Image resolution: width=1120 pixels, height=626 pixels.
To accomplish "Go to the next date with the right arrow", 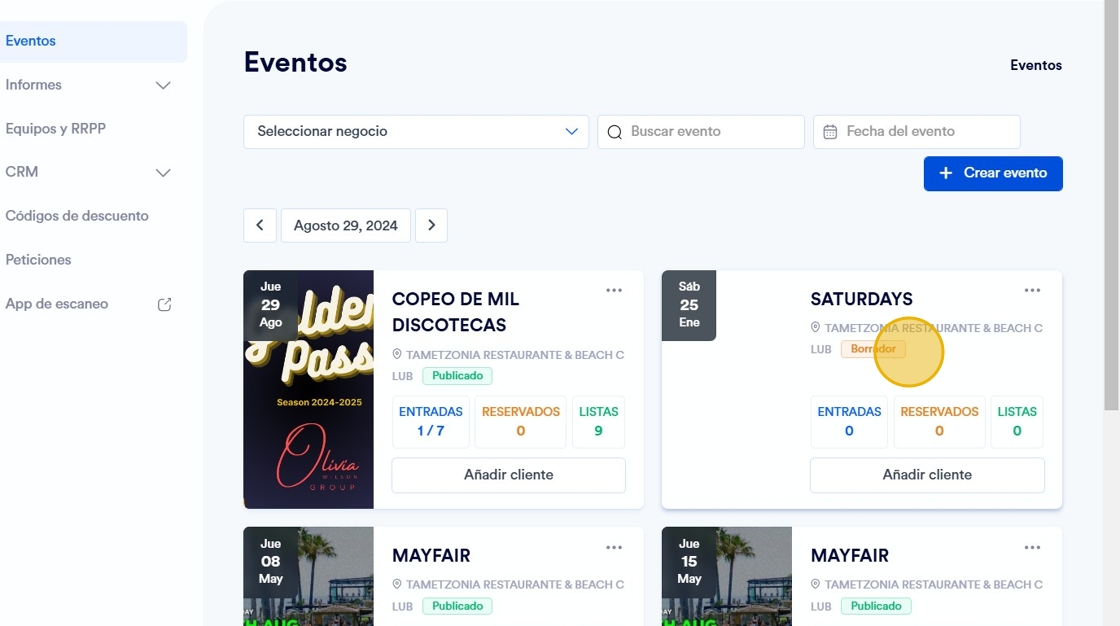I will (x=431, y=226).
